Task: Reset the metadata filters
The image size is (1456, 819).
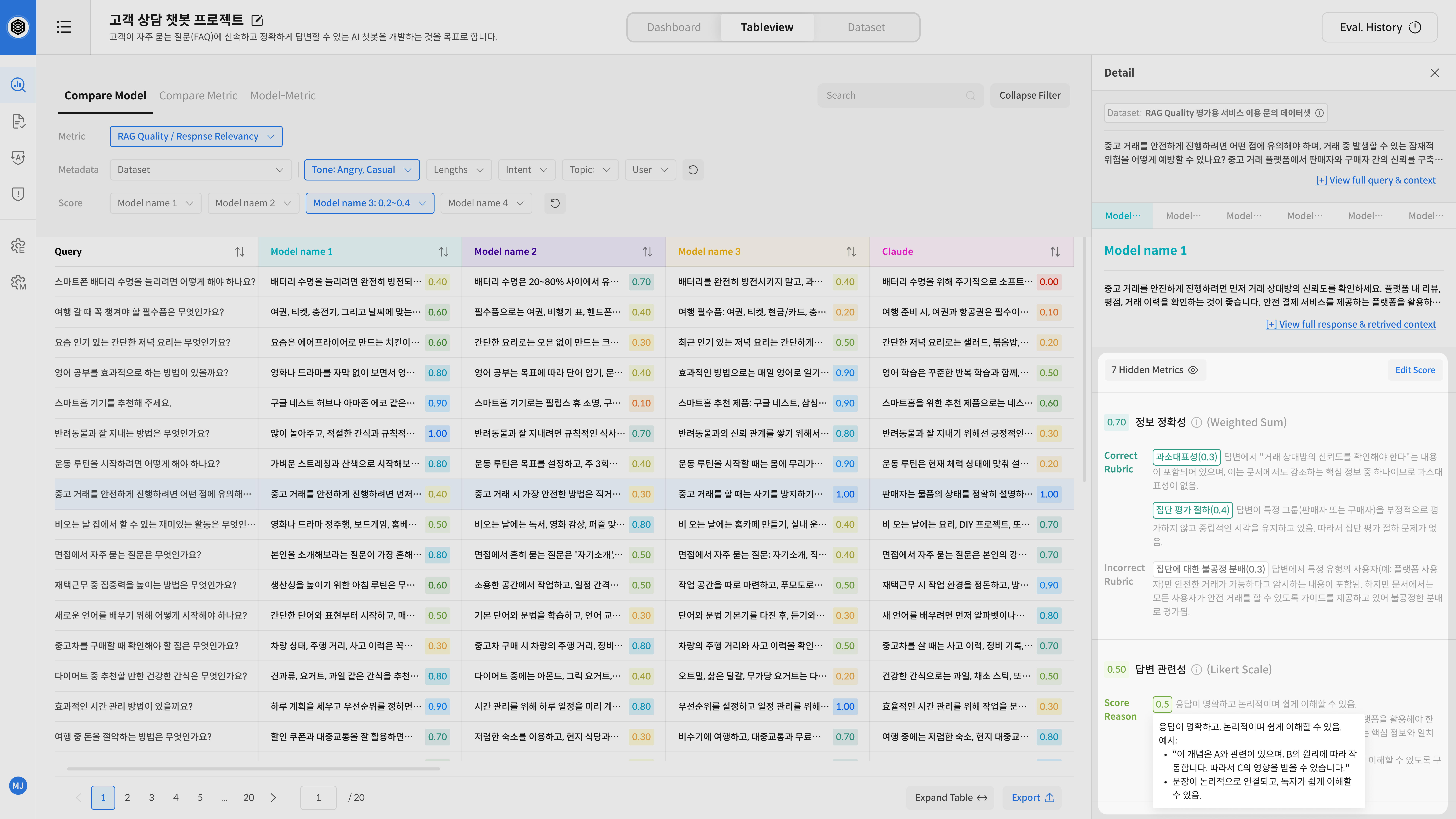Action: pyautogui.click(x=693, y=169)
